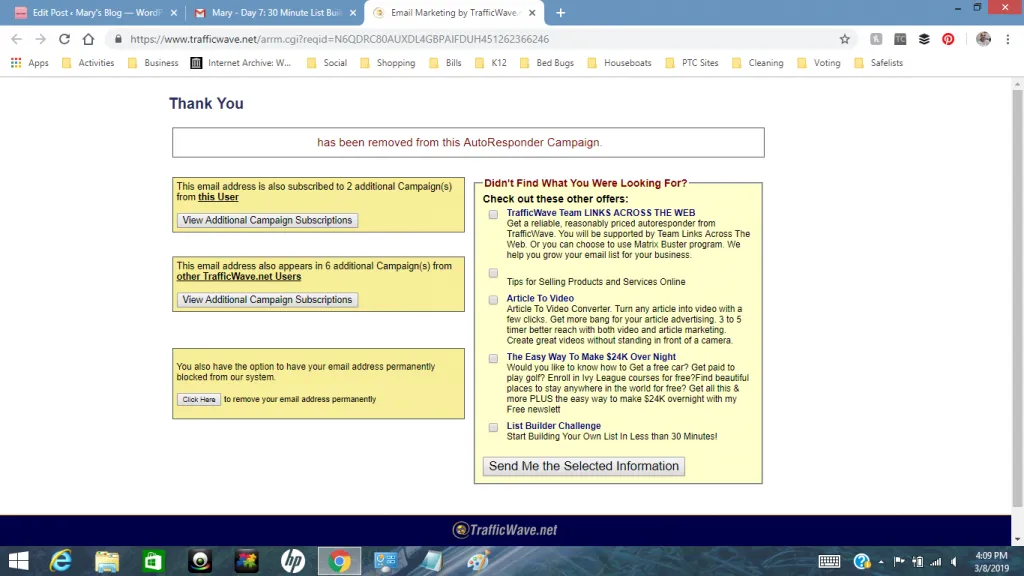This screenshot has width=1024, height=576.
Task: Open the Activities bookmark folder
Action: 88,63
